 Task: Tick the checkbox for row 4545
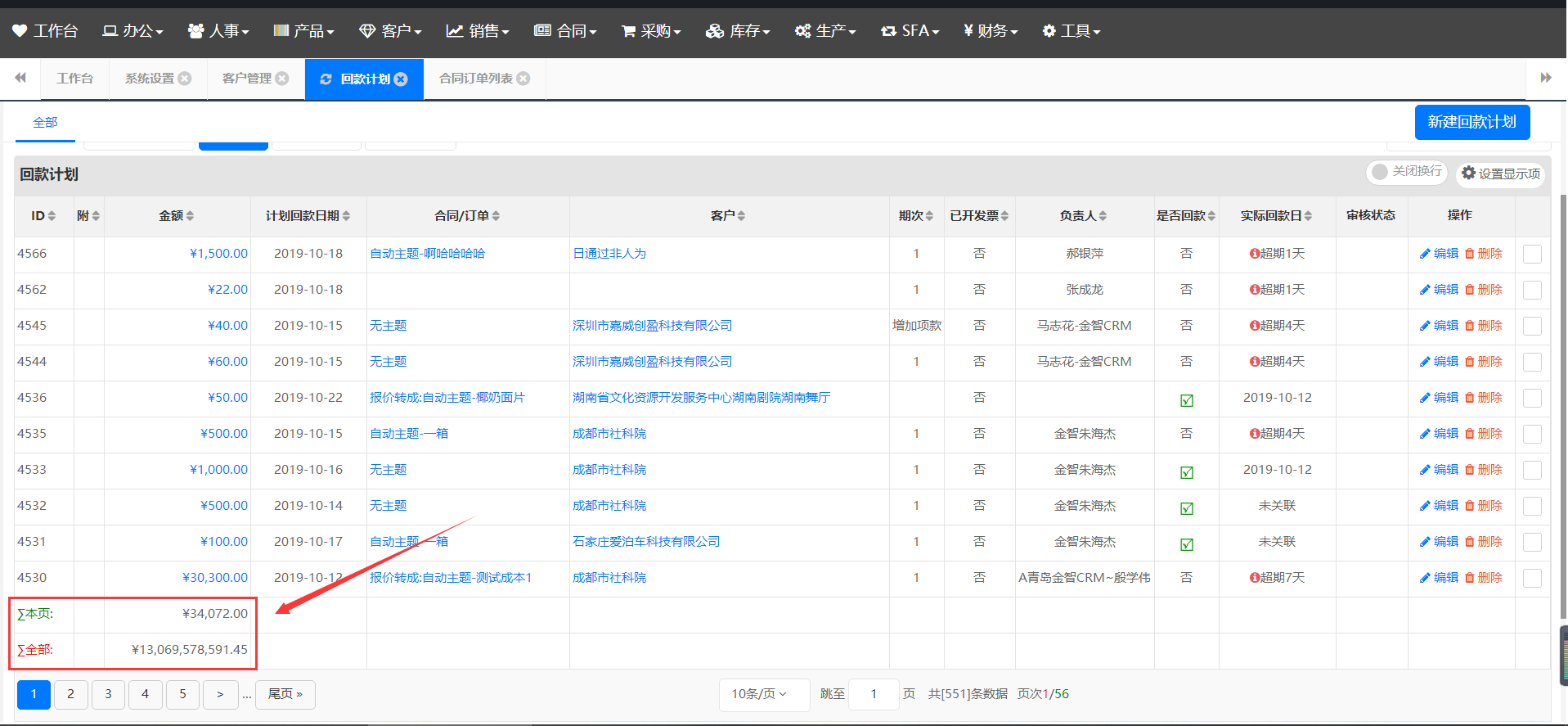1533,327
